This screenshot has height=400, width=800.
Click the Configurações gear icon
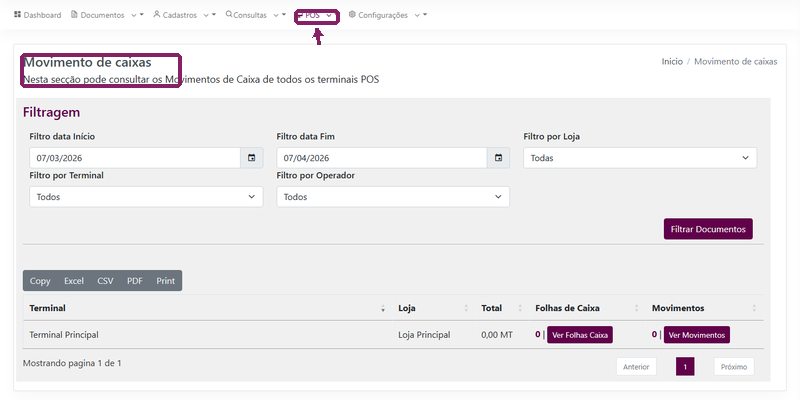[352, 15]
